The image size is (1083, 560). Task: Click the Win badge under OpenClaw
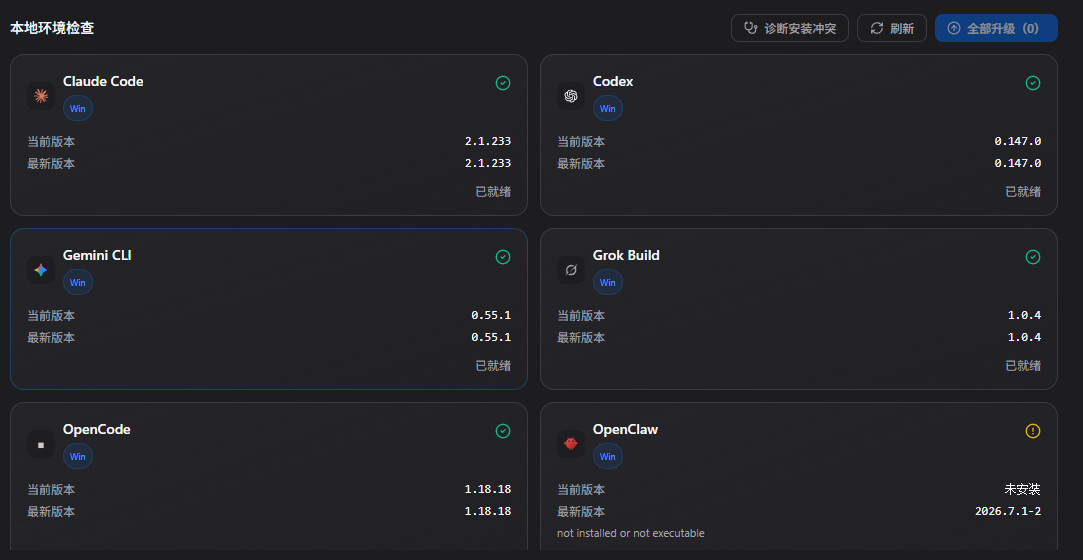point(607,456)
